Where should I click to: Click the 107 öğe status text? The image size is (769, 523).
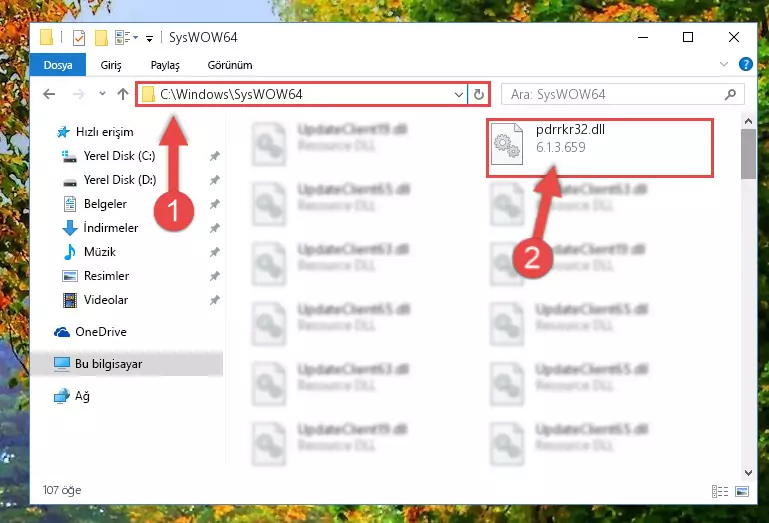62,490
